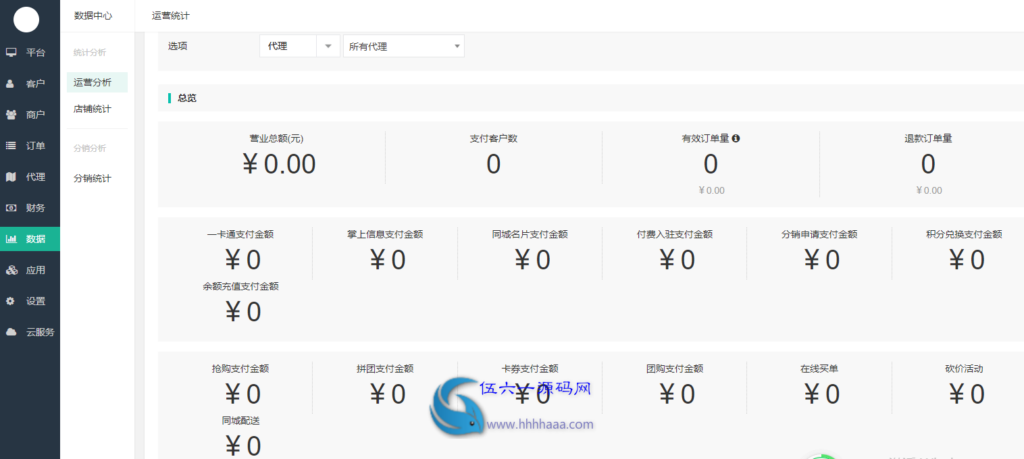Viewport: 1024px width, 459px height.
Task: Click the 在线买单 label
Action: tap(820, 368)
